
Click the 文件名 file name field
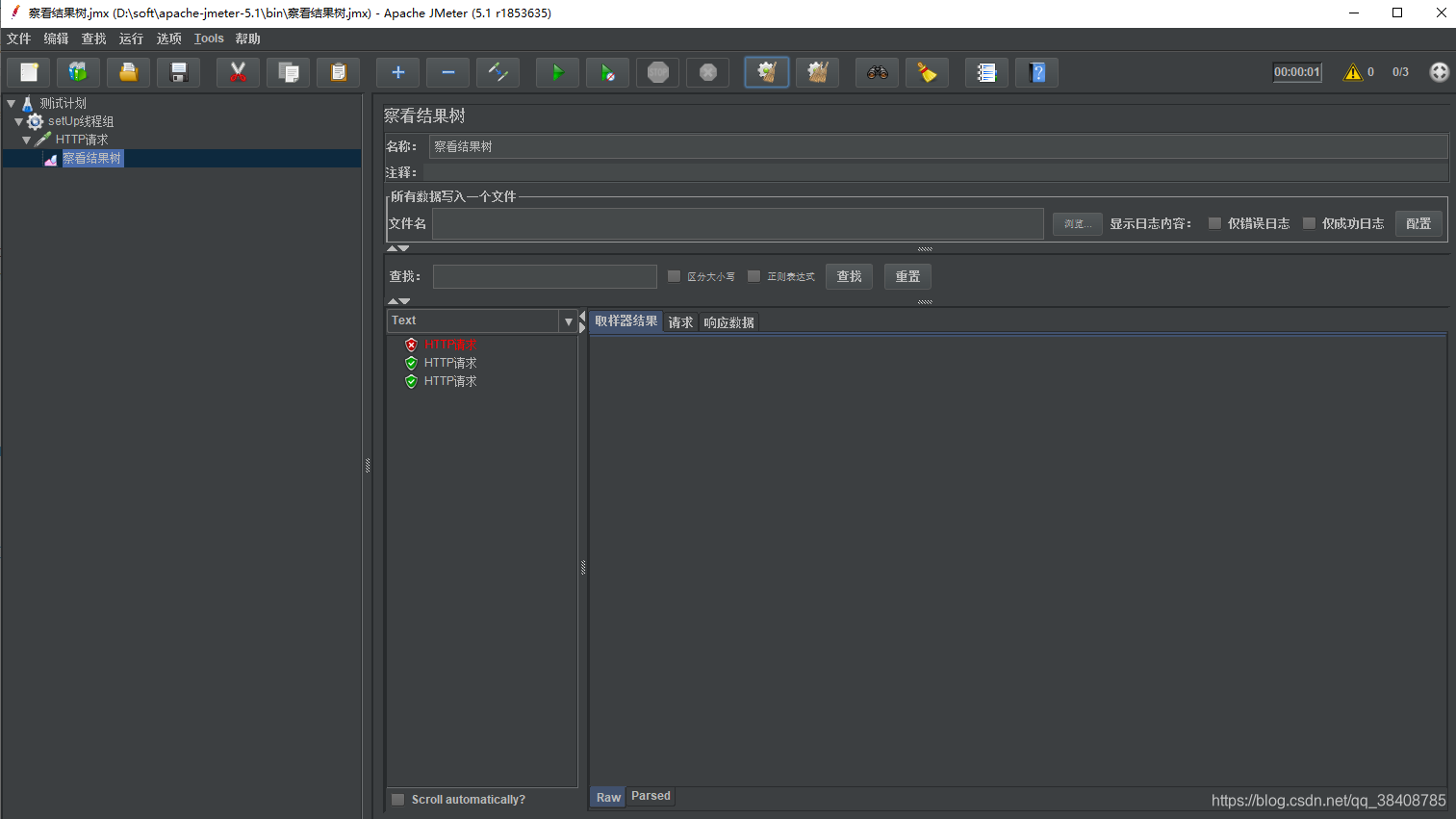coord(738,223)
